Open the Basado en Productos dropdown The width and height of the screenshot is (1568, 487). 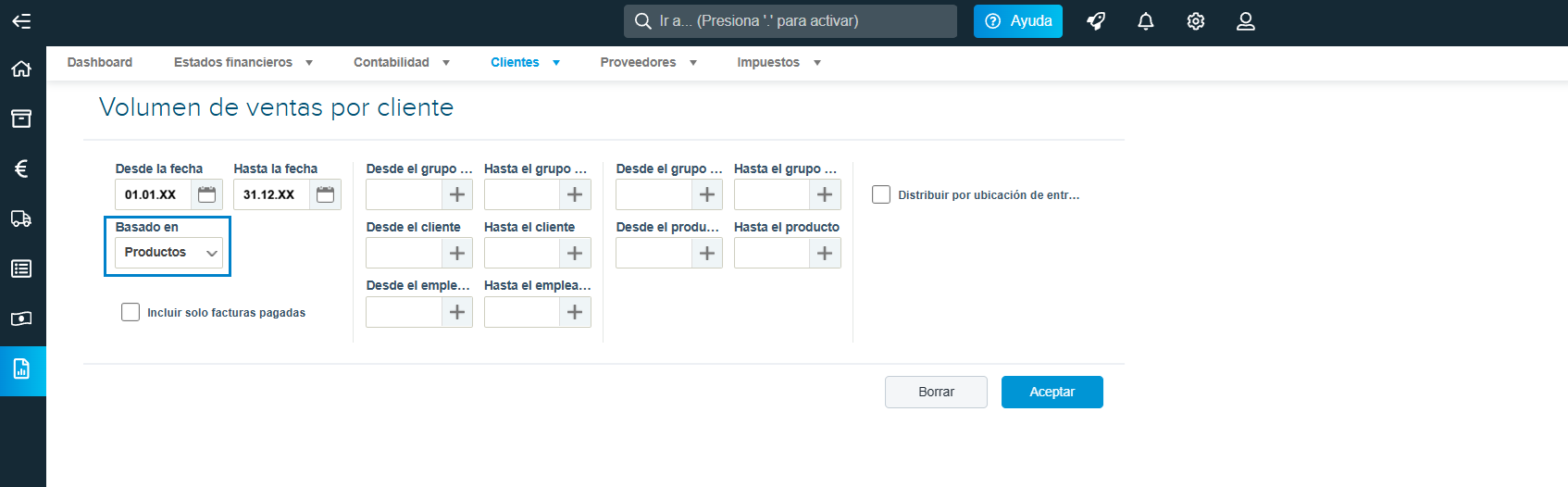[168, 253]
